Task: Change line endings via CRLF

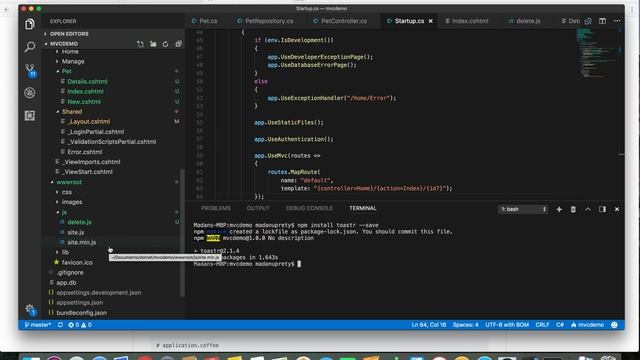Action: [x=542, y=325]
